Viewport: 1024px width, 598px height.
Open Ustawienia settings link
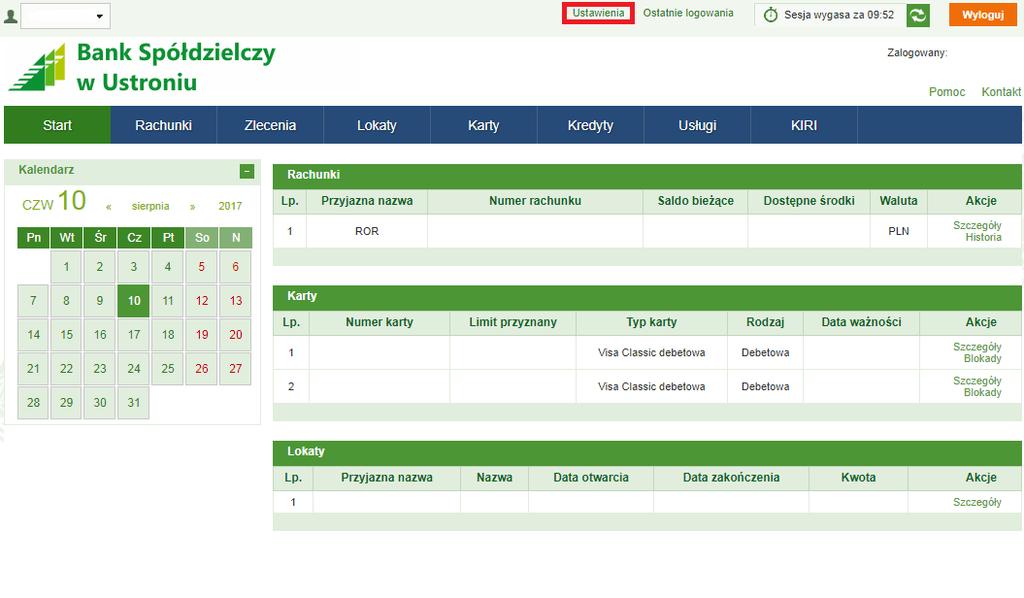(598, 13)
